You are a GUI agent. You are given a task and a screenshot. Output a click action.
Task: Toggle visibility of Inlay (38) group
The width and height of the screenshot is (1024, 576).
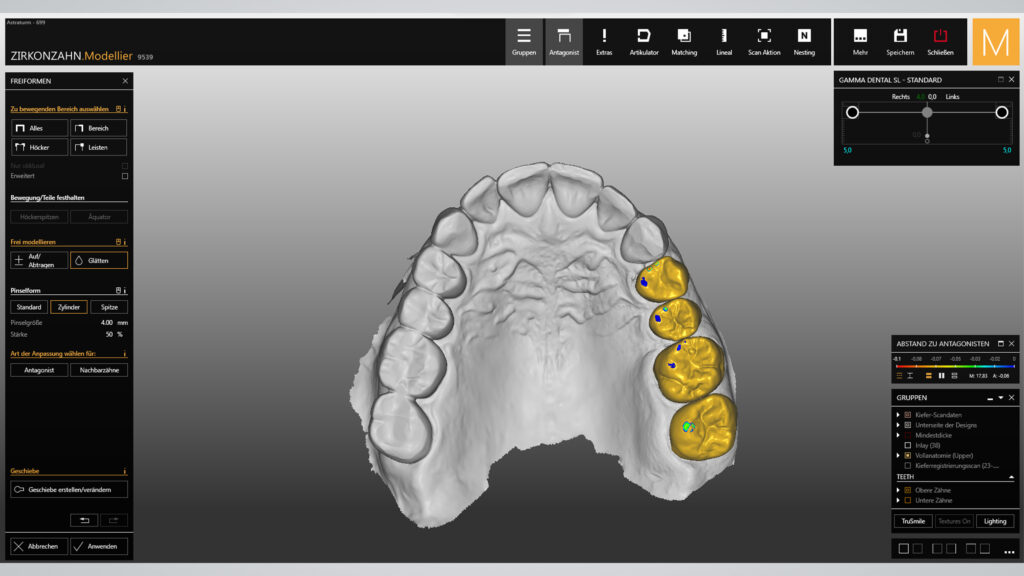(907, 445)
